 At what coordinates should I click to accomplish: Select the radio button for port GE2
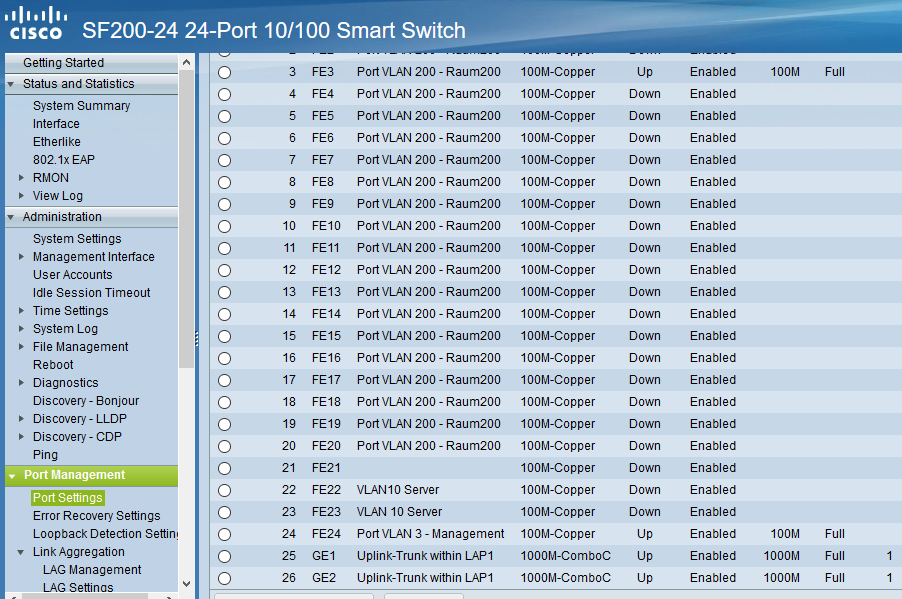click(224, 578)
